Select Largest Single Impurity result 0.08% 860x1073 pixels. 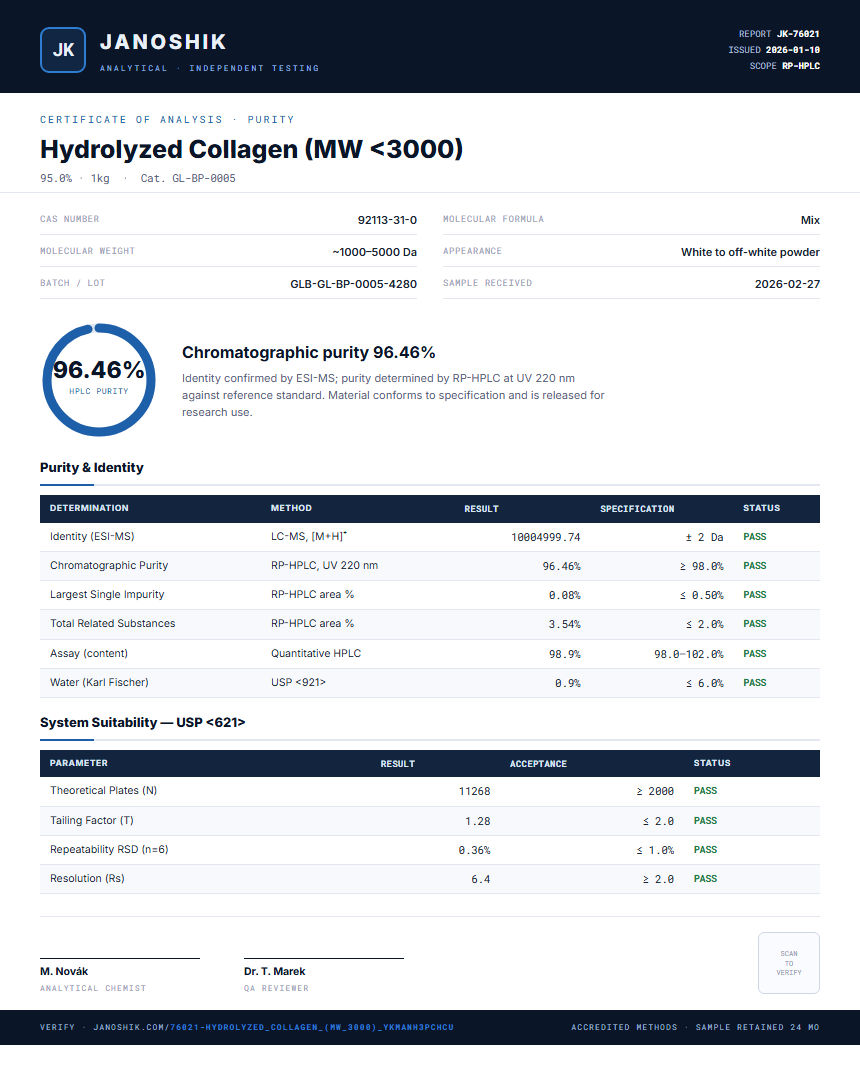(x=564, y=595)
